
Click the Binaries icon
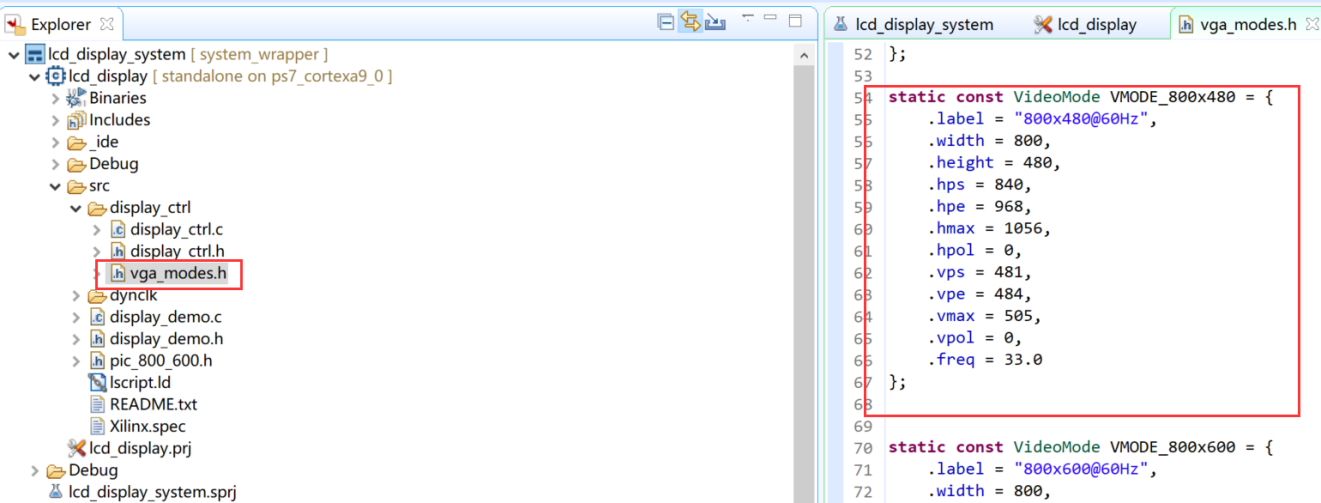tap(76, 98)
